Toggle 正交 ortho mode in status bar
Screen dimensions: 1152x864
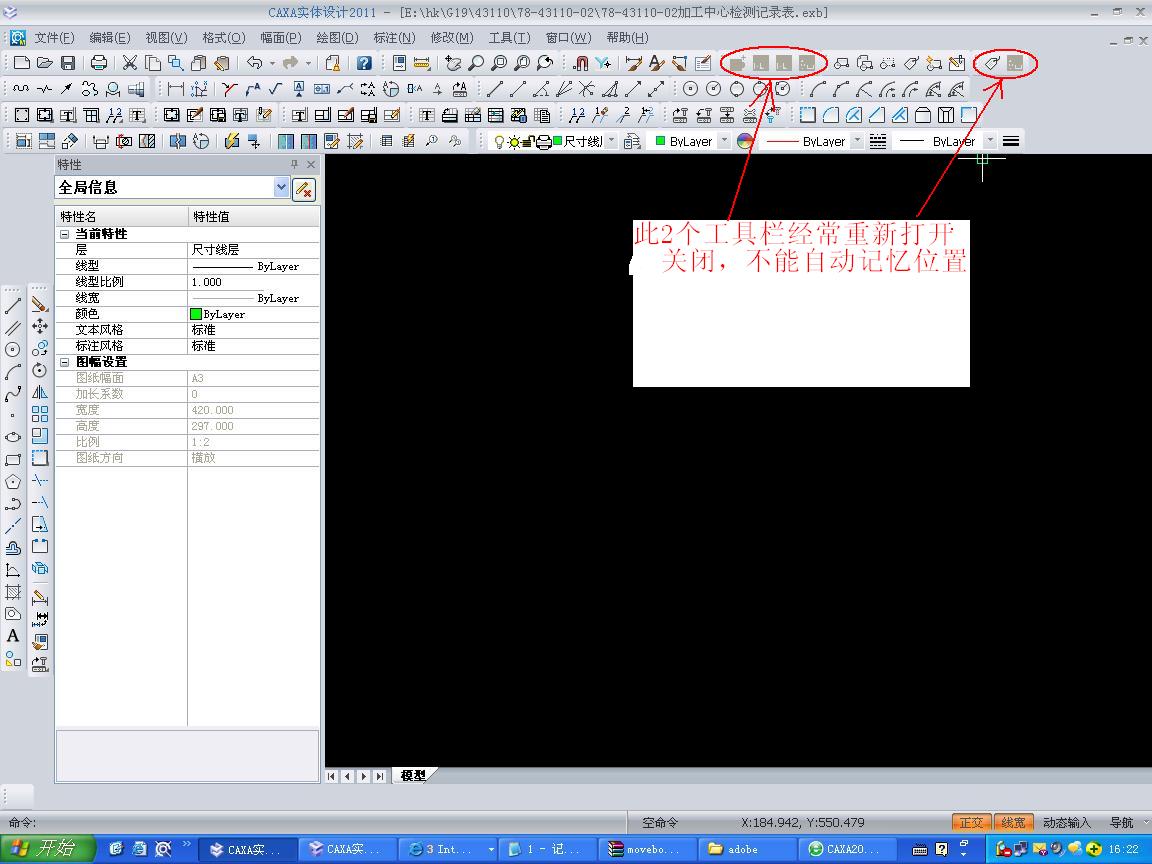click(971, 822)
